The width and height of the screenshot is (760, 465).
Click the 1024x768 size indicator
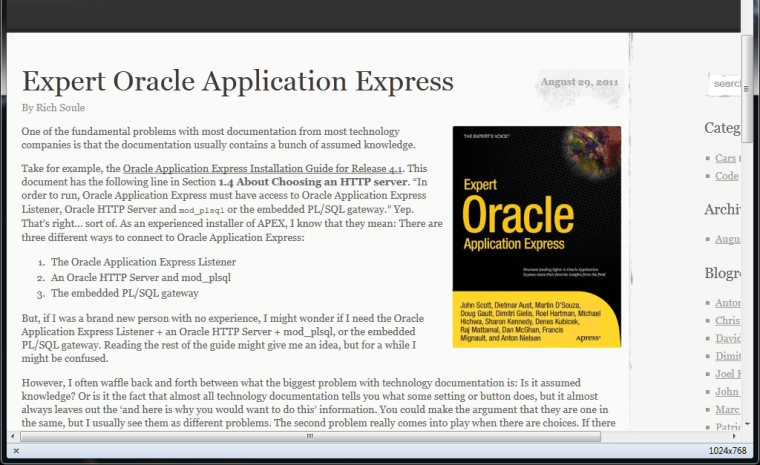728,450
